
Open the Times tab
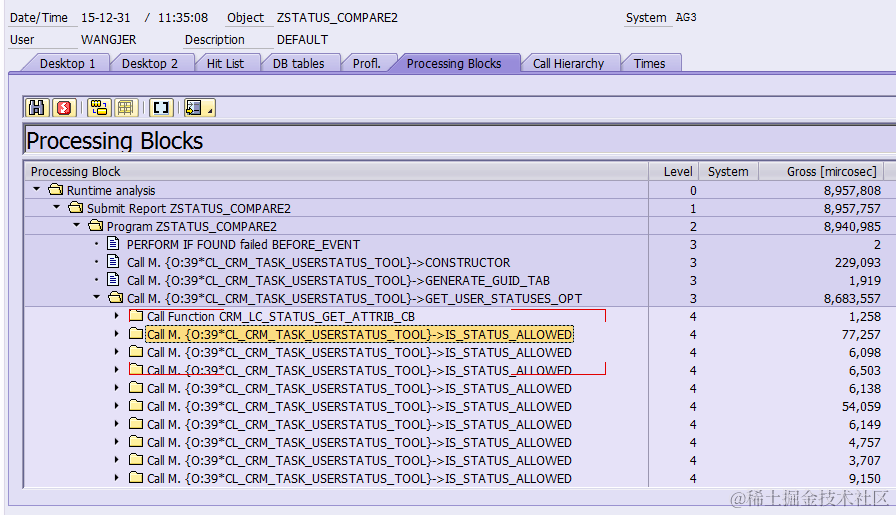(x=650, y=63)
